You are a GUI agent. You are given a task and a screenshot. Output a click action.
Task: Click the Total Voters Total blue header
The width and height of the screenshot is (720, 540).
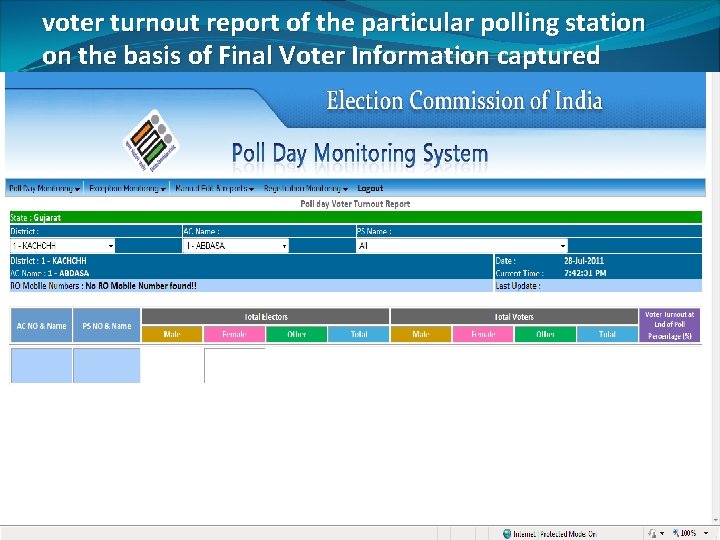tap(607, 334)
